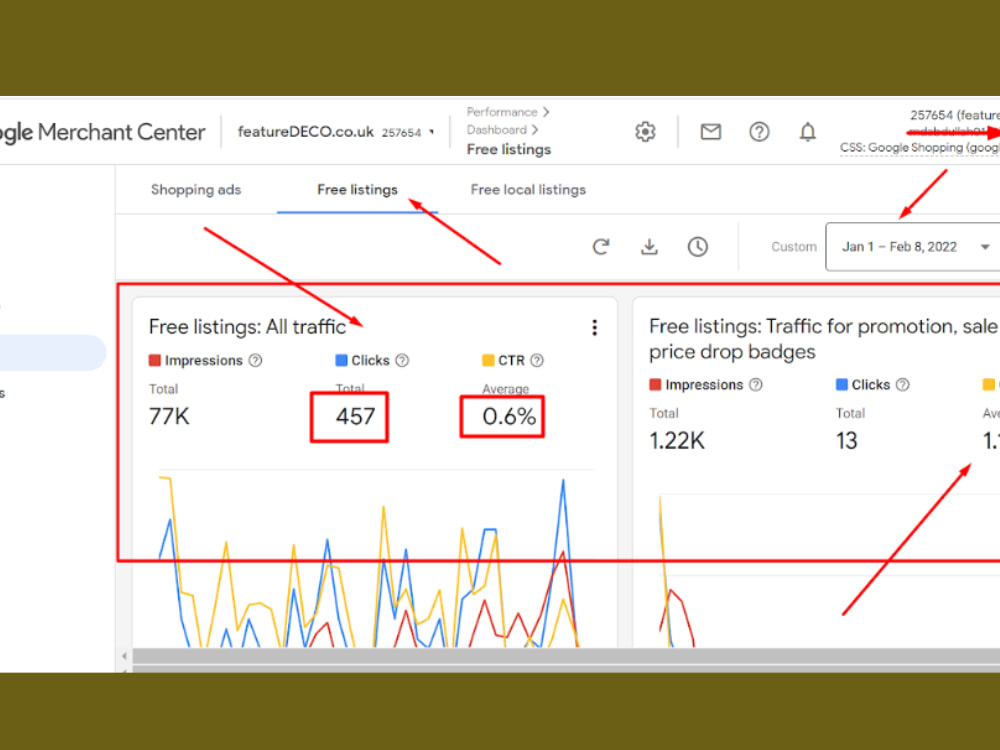Expand the featureDECO.co.uk account switcher

(x=335, y=132)
